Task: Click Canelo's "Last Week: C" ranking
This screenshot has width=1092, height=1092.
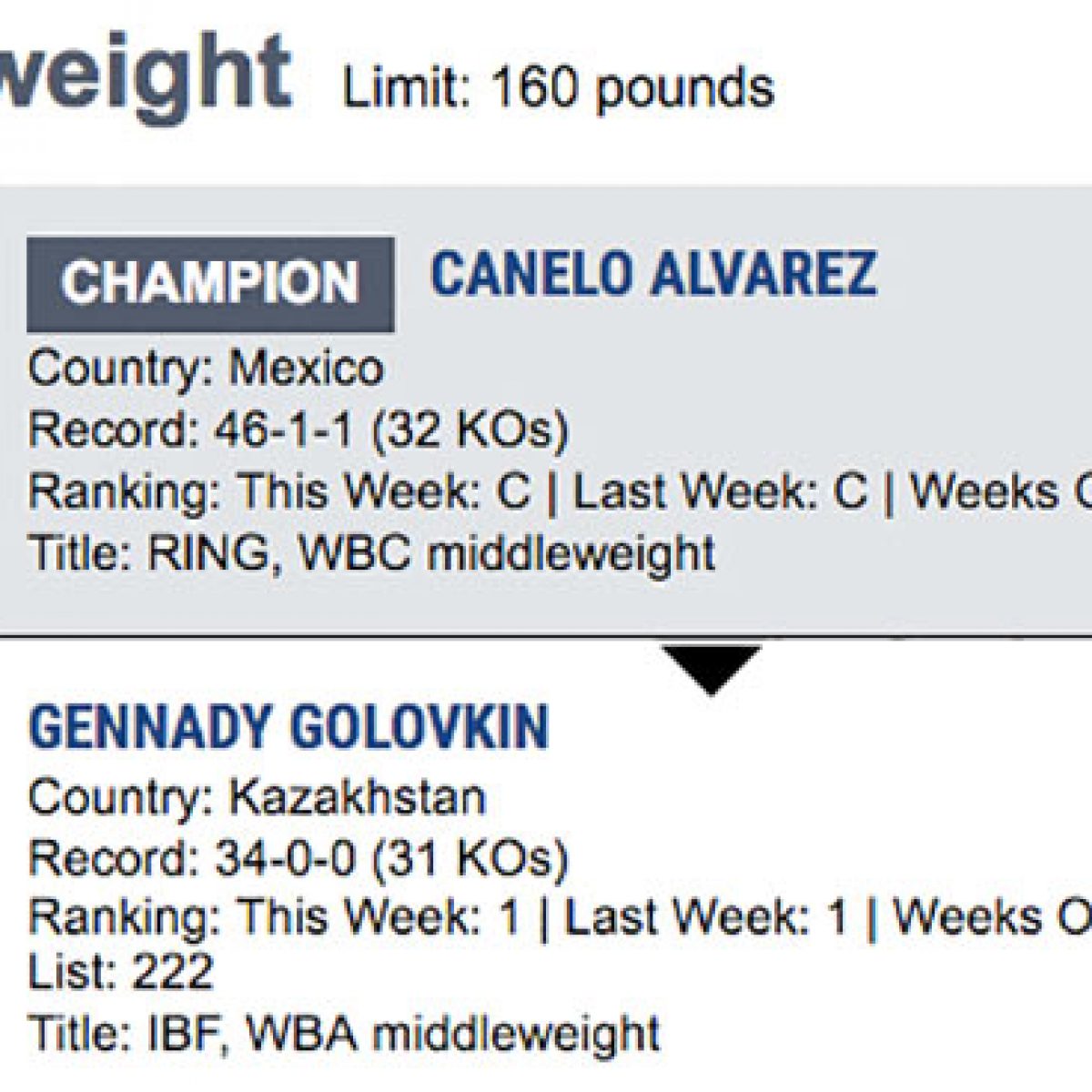Action: [x=720, y=492]
